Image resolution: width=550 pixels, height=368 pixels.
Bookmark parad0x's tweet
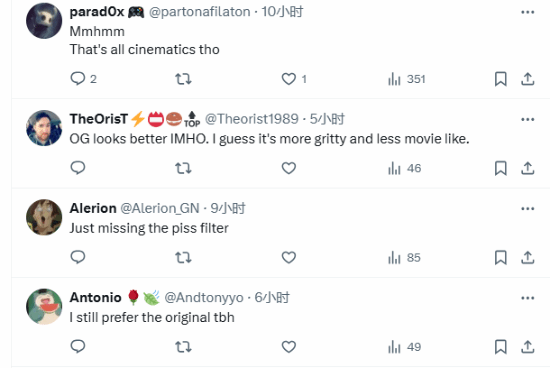click(501, 79)
